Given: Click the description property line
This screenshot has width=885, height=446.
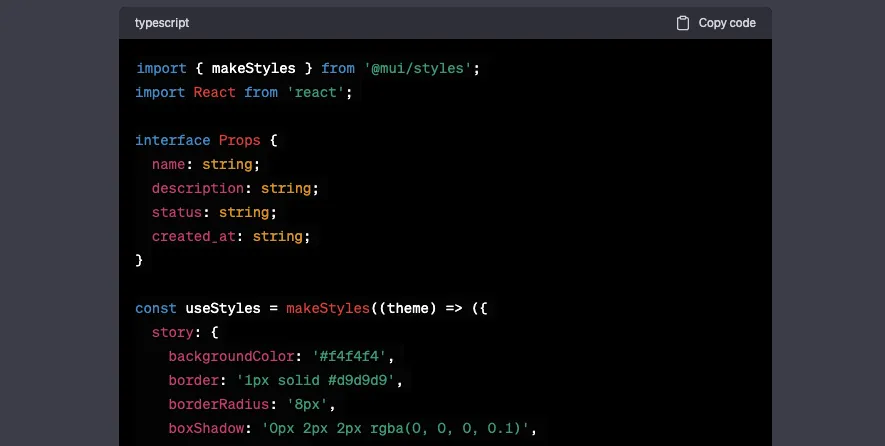Looking at the screenshot, I should click(x=235, y=188).
